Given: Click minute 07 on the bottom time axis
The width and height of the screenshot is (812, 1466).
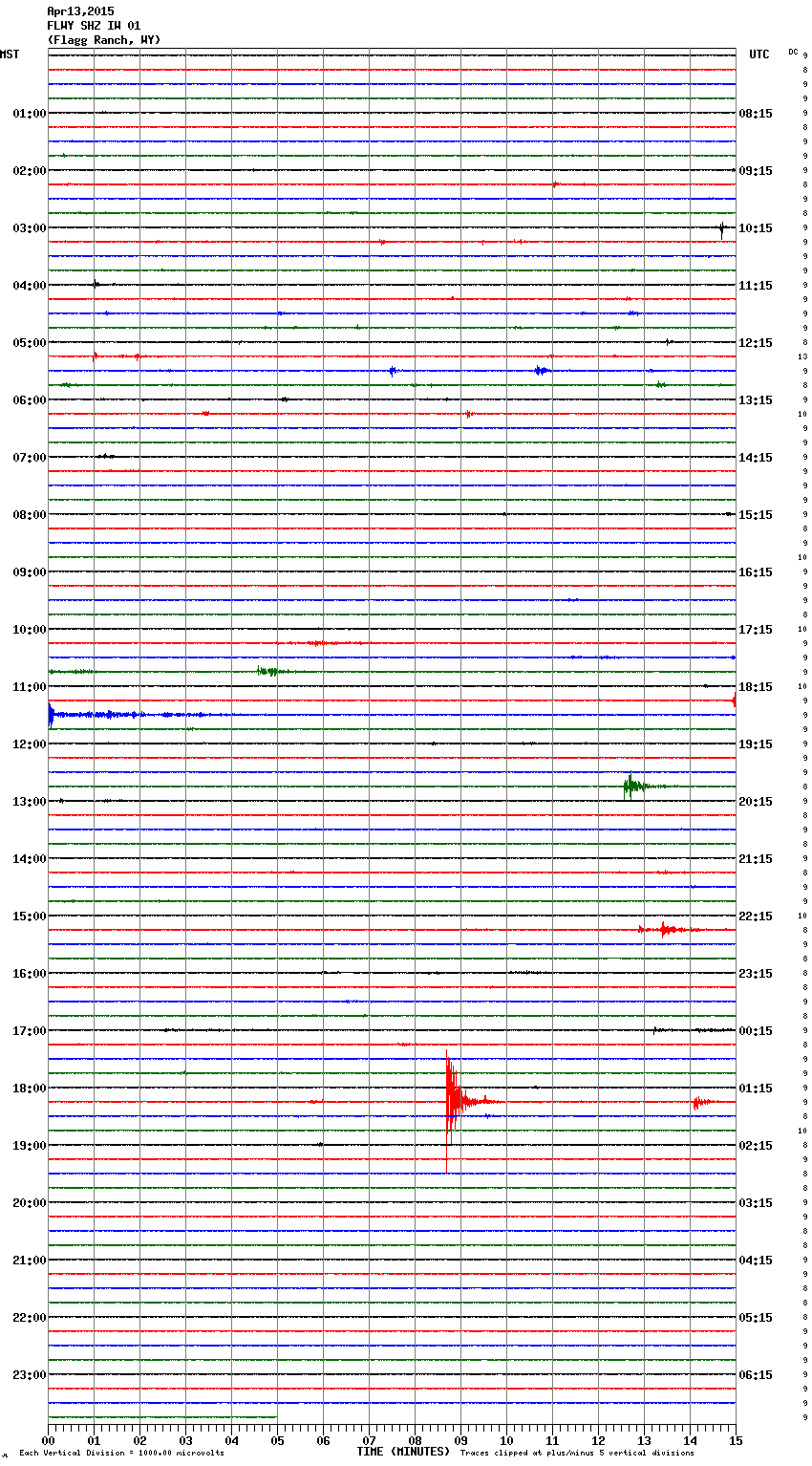Looking at the screenshot, I should (x=370, y=1441).
